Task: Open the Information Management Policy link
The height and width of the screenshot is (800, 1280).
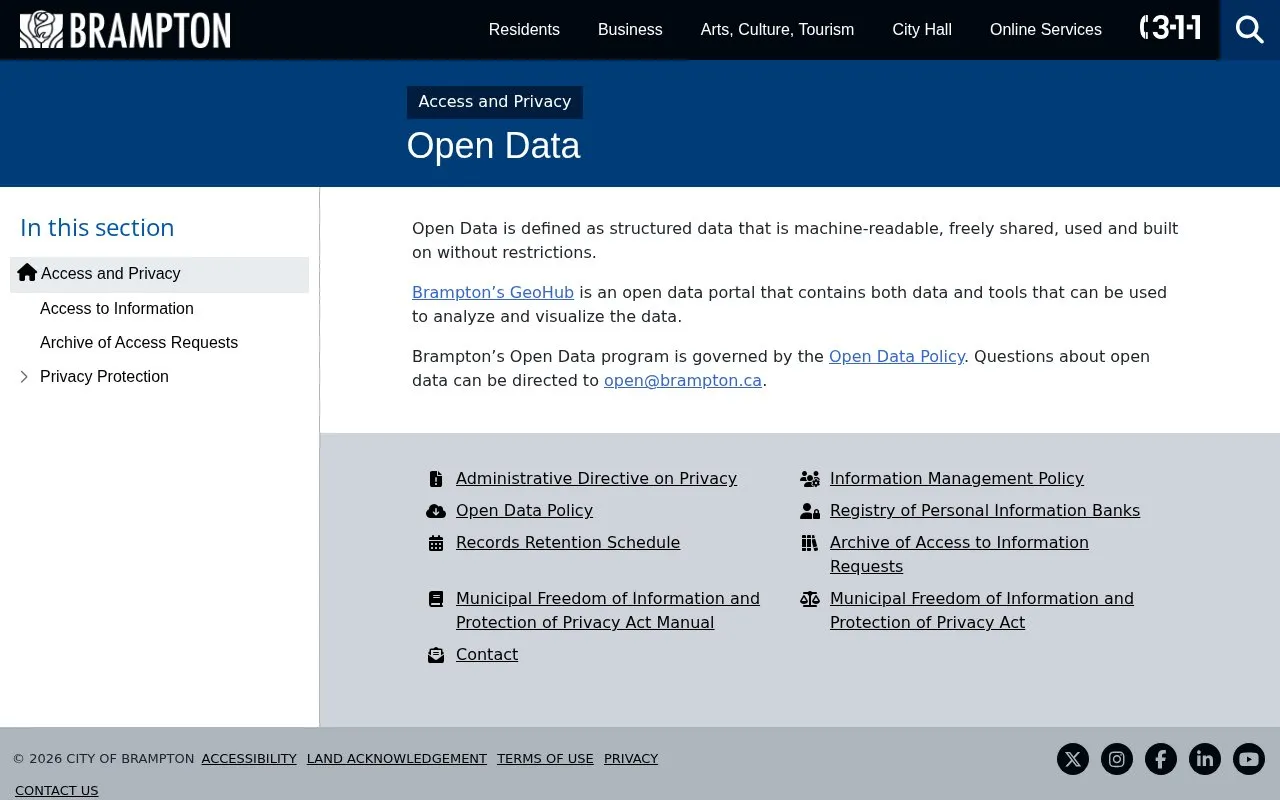Action: [957, 479]
